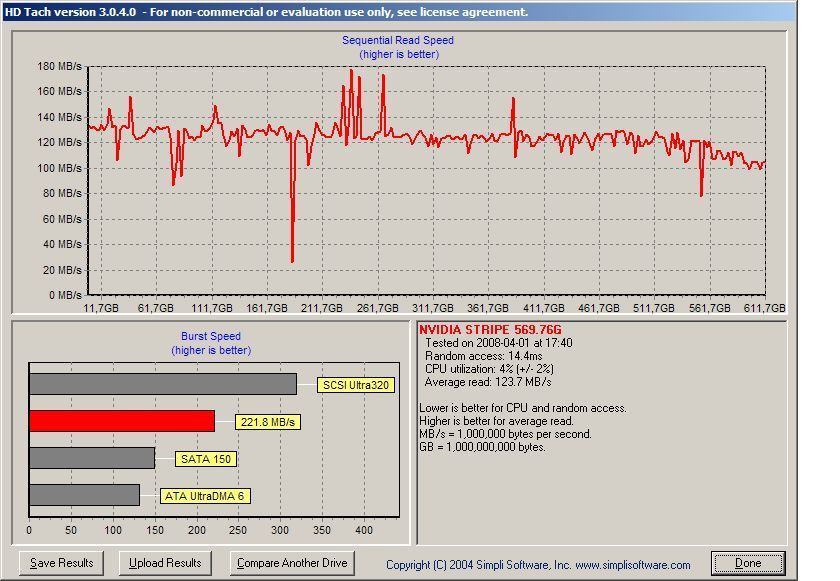Click the 200 value on burst axis
The image size is (840, 581).
(x=197, y=530)
